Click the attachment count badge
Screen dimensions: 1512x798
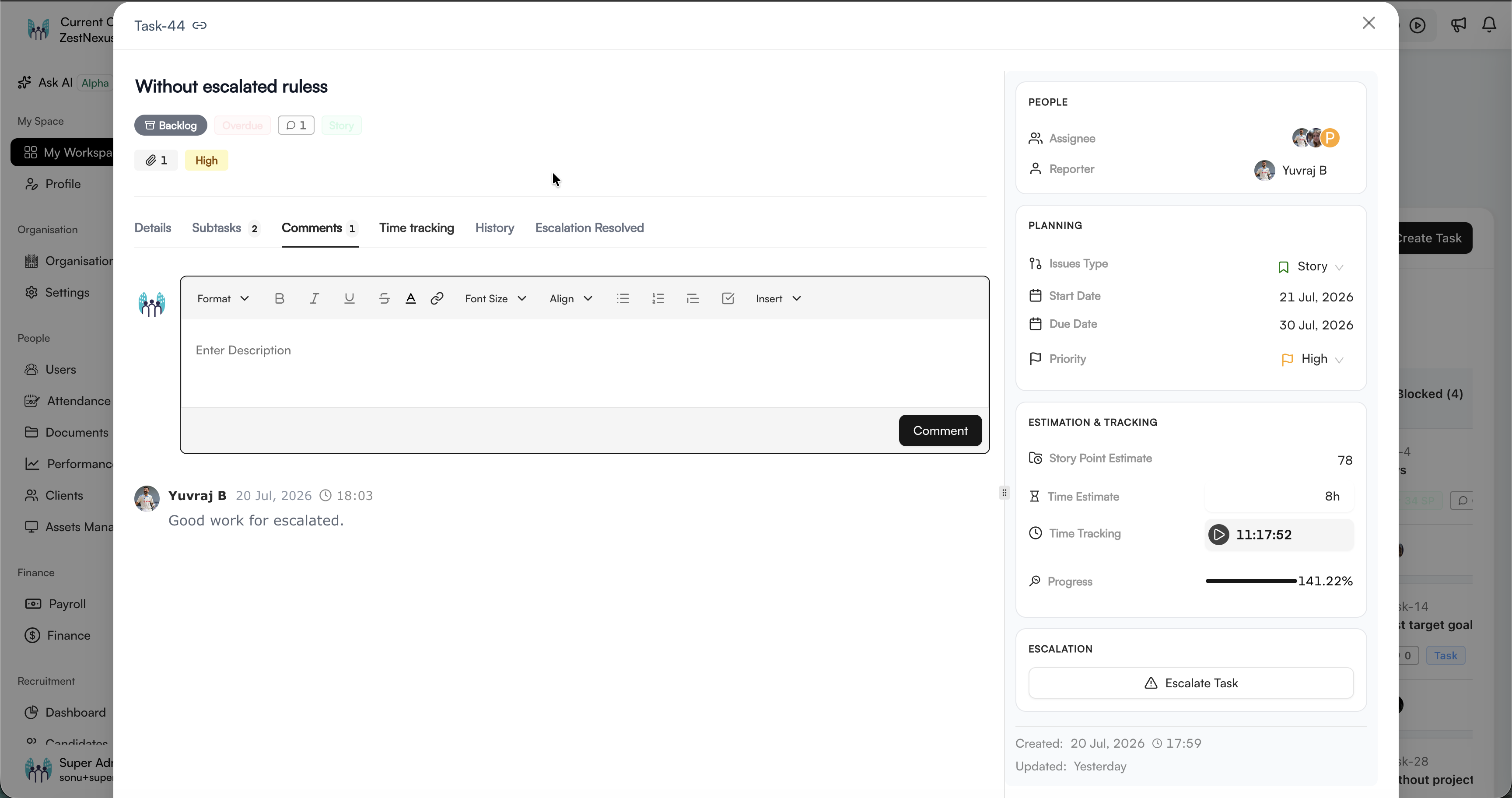[x=156, y=160]
